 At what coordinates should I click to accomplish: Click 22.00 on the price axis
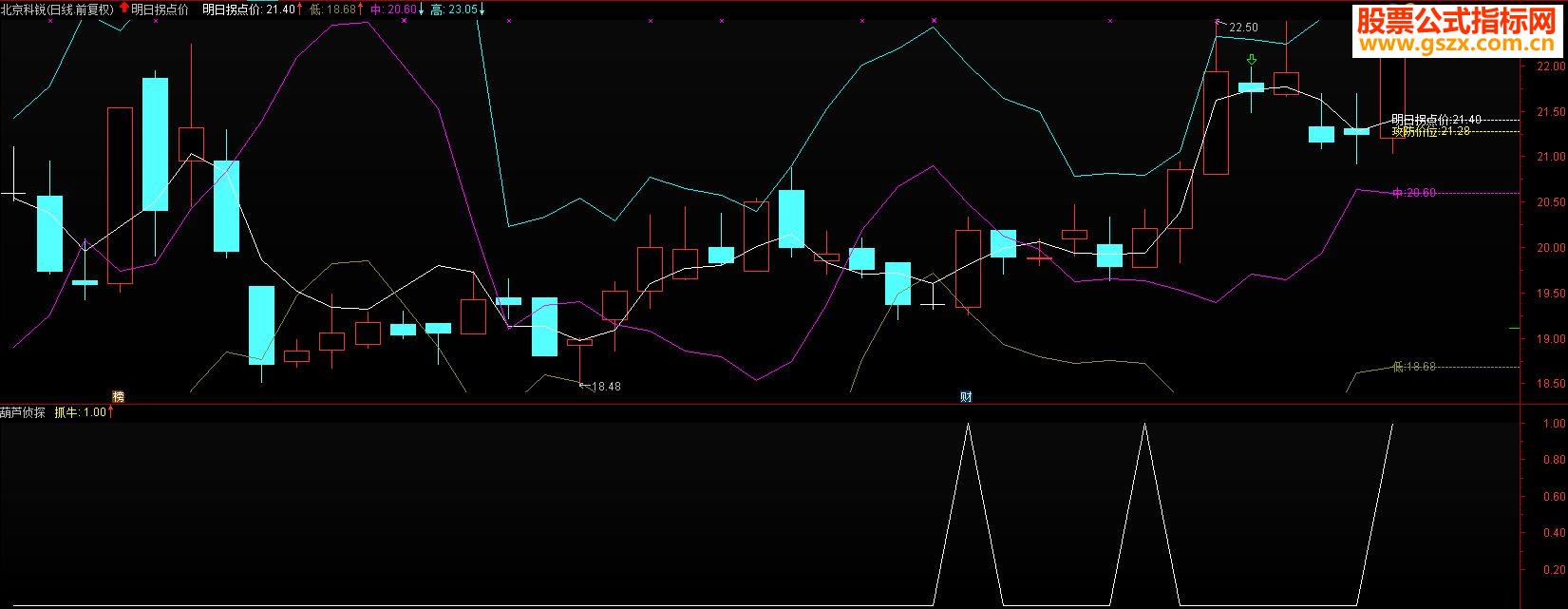coord(1552,66)
